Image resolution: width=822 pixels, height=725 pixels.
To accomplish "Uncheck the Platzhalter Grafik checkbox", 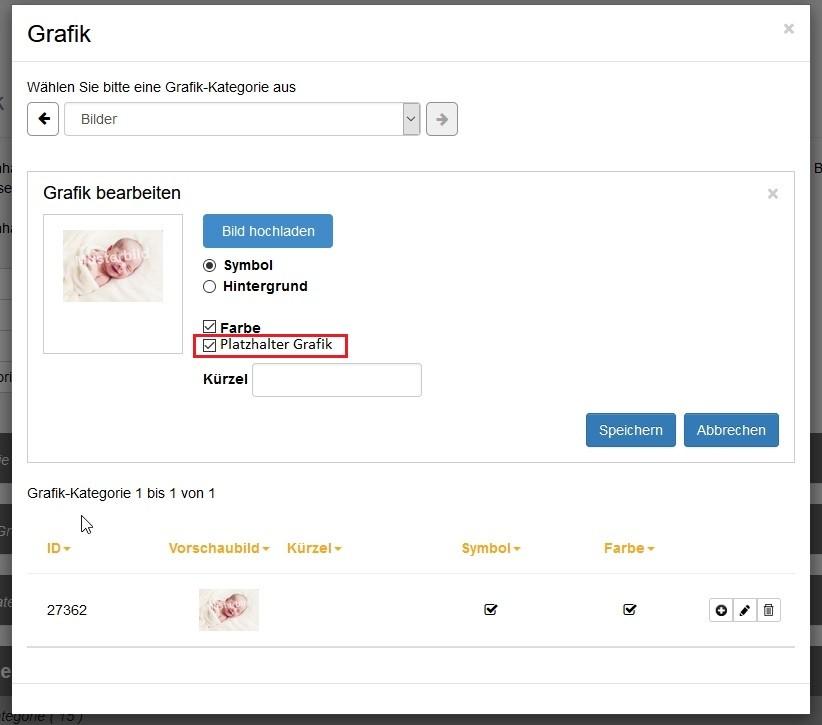I will click(209, 345).
